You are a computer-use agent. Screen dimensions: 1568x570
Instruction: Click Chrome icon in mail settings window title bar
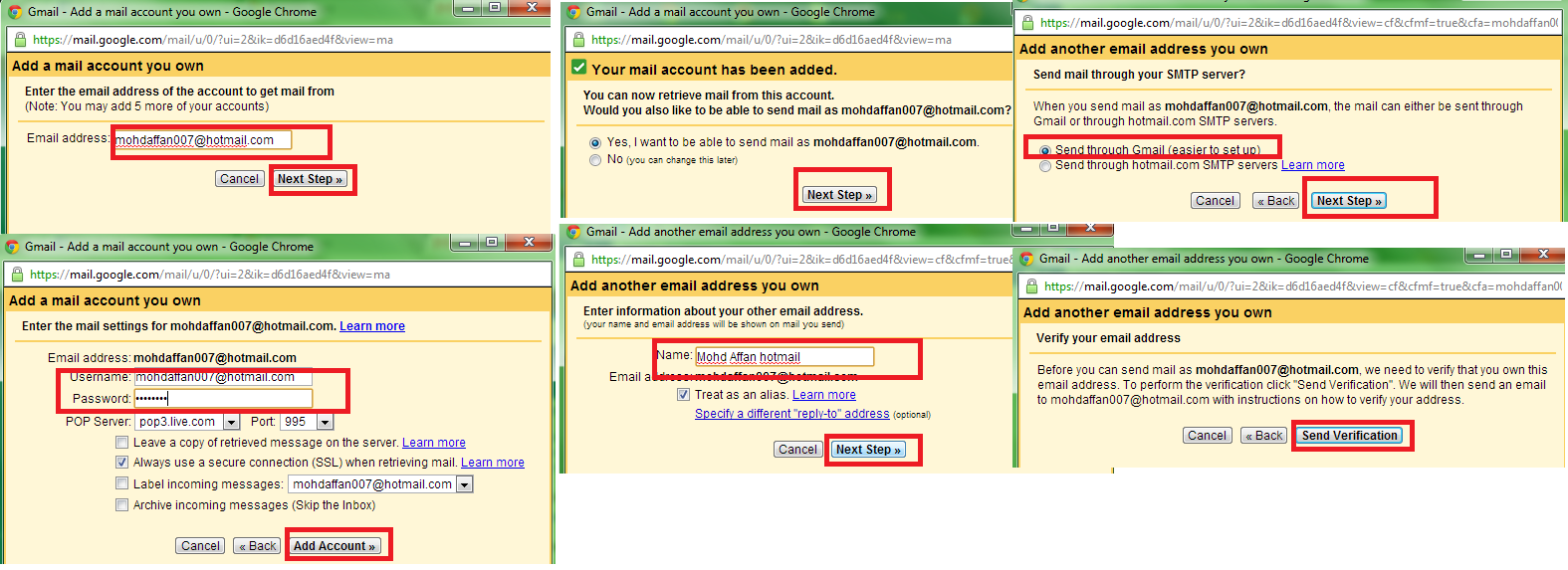click(12, 247)
